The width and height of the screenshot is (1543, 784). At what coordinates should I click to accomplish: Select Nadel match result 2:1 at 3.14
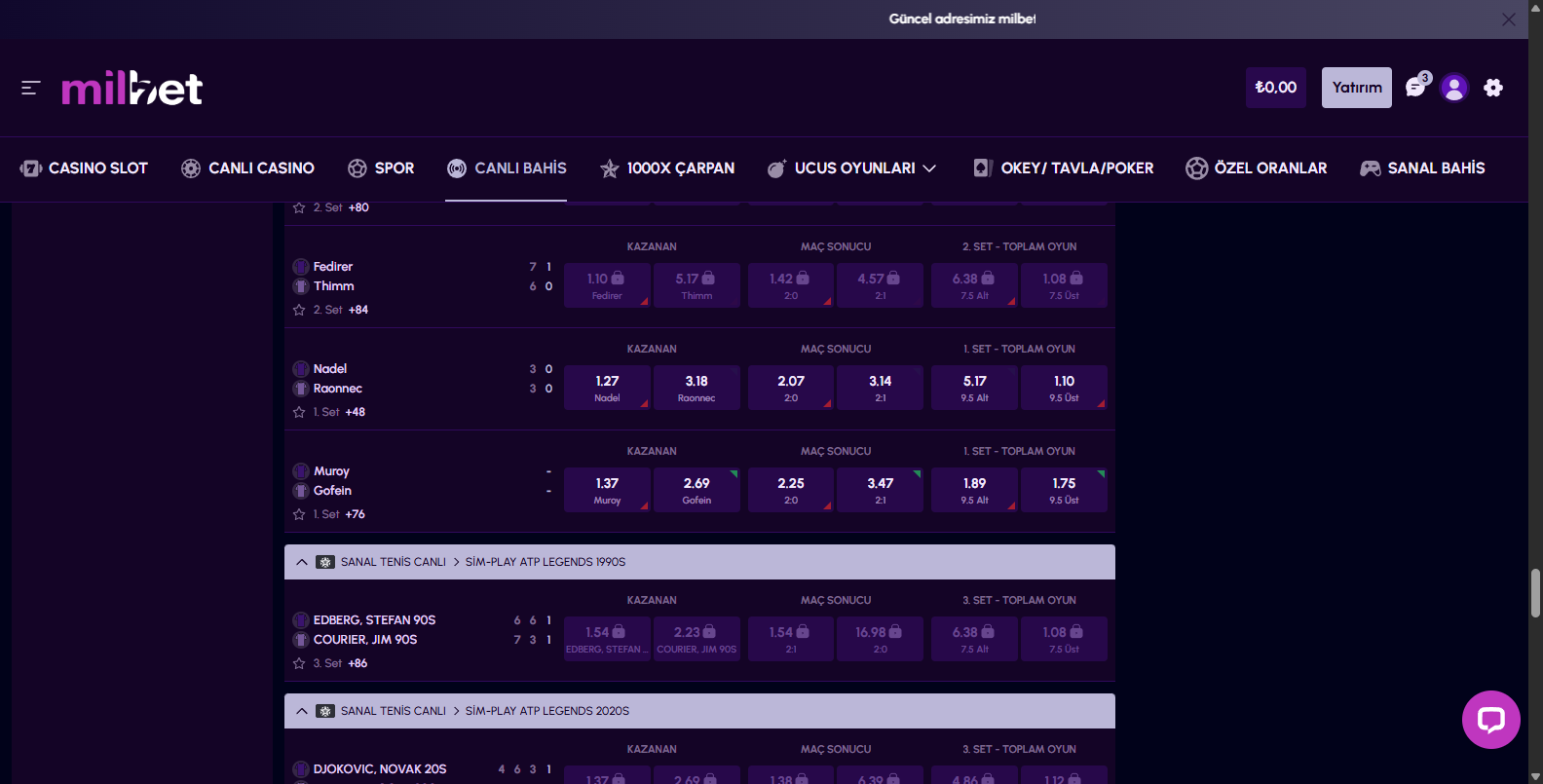click(x=881, y=388)
